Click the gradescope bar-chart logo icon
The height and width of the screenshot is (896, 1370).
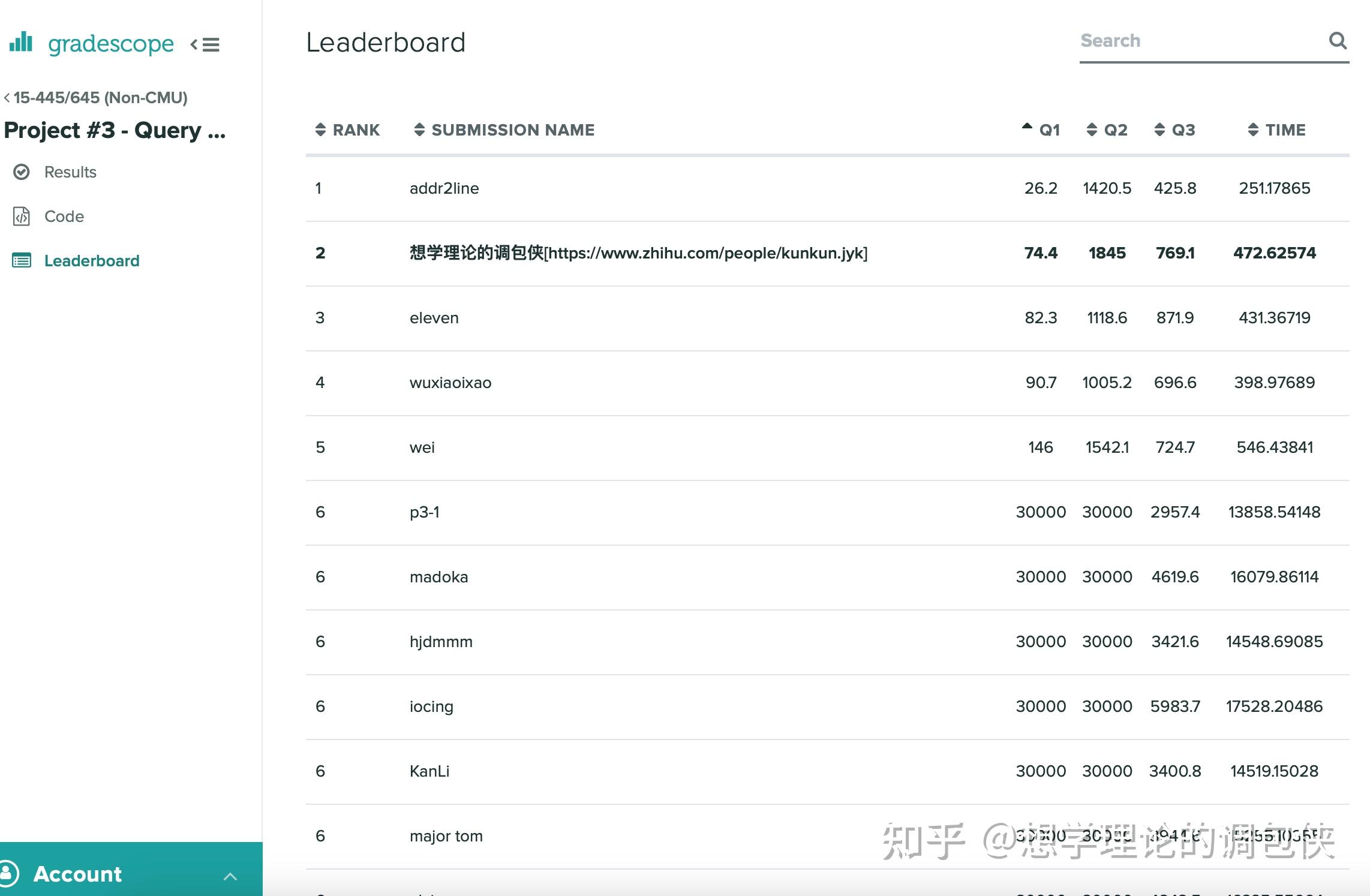tap(21, 43)
